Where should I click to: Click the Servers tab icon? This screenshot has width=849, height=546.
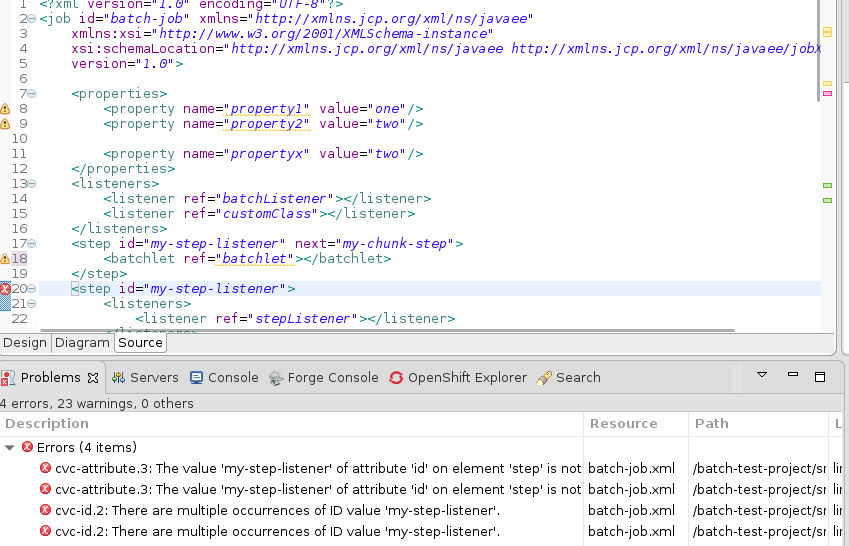pyautogui.click(x=119, y=378)
